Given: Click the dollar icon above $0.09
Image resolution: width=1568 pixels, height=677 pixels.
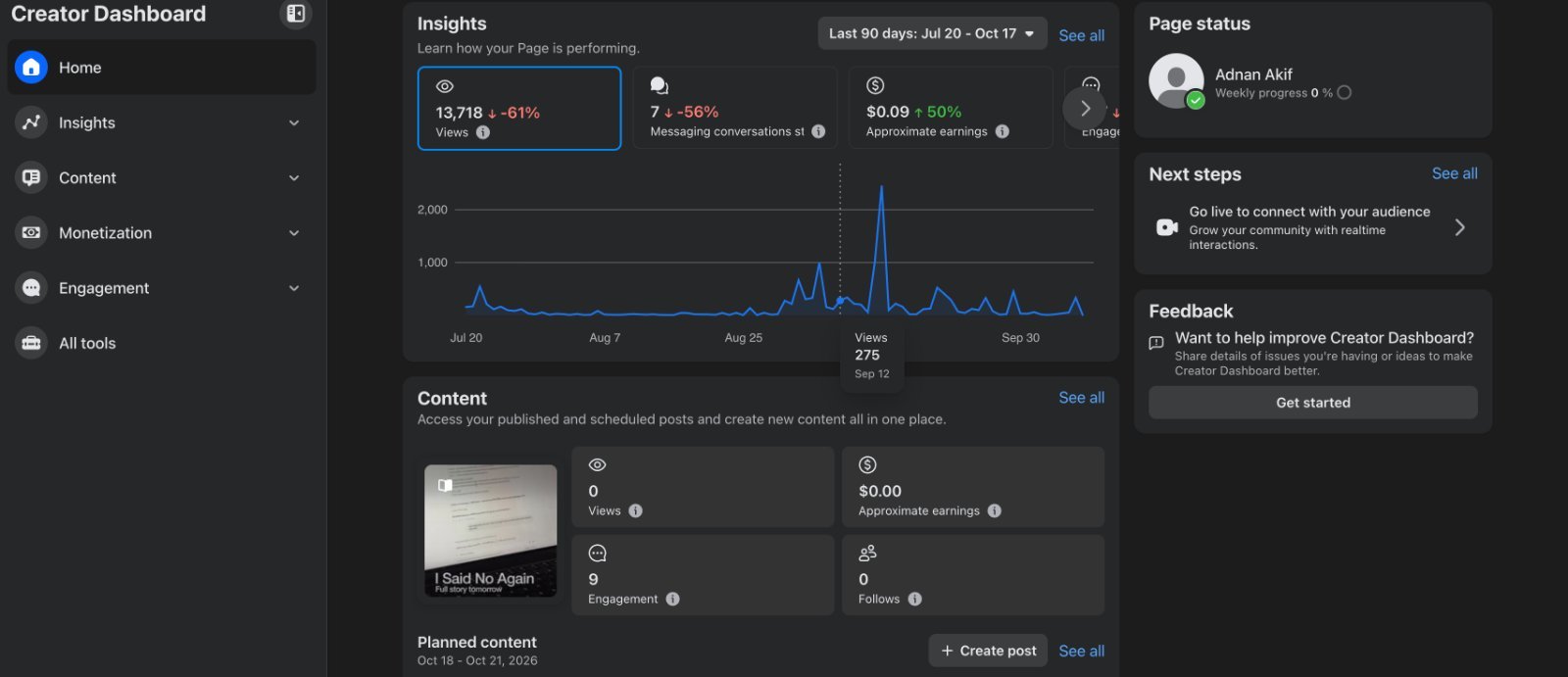Looking at the screenshot, I should click(x=876, y=86).
